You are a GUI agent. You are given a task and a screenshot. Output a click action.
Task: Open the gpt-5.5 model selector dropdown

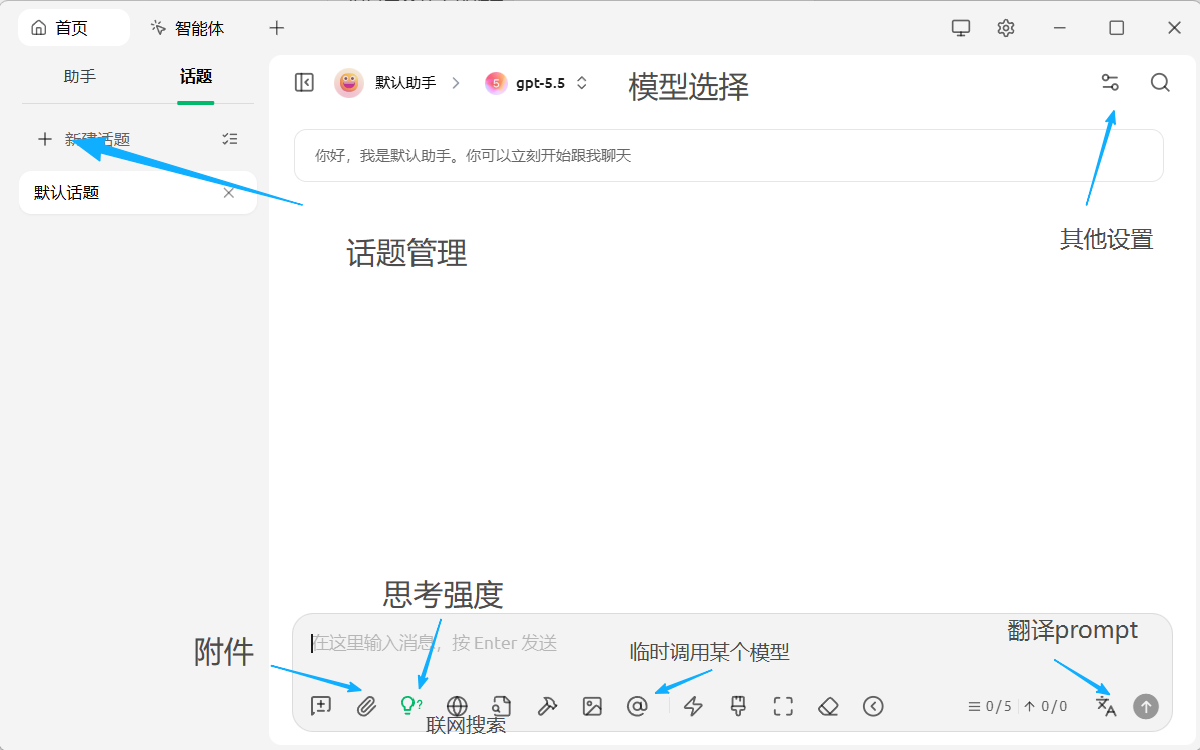click(537, 83)
